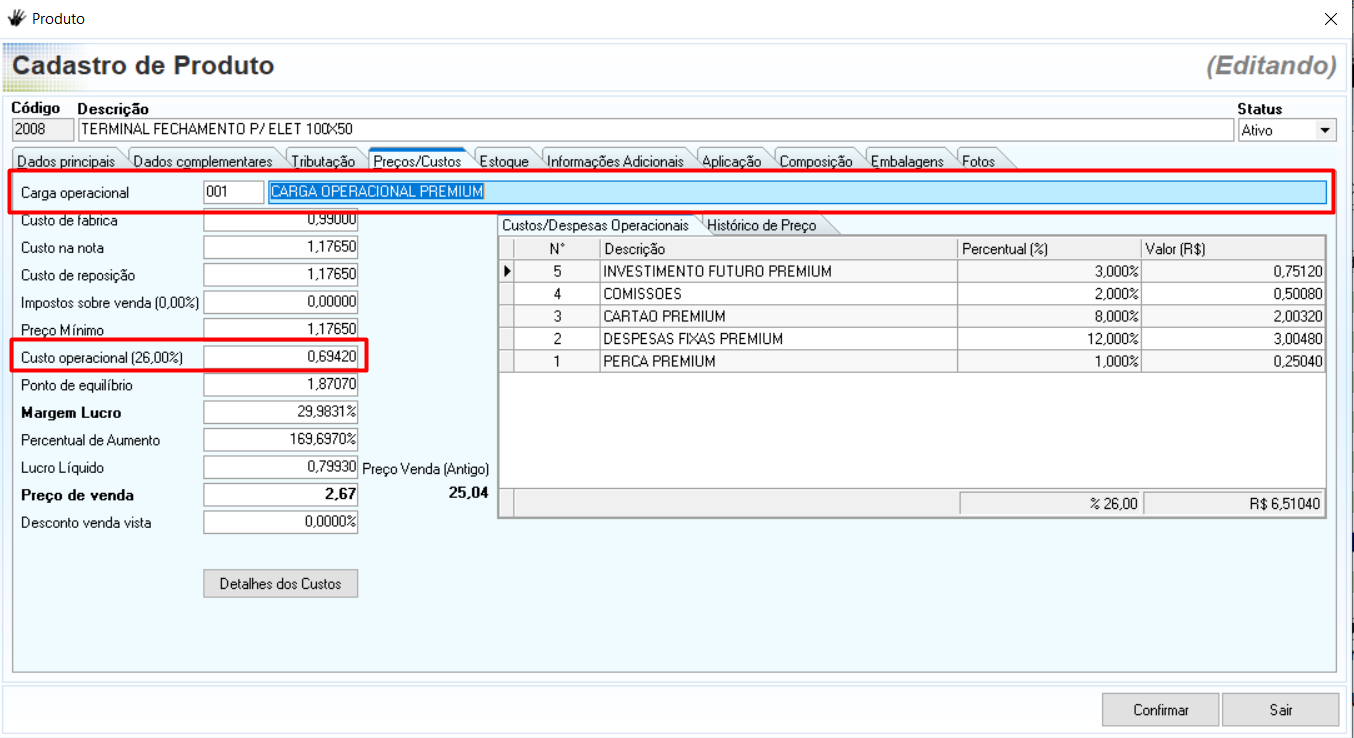1354x738 pixels.
Task: Select DESPESAS FIXAS PREMIUM row
Action: [x=912, y=339]
